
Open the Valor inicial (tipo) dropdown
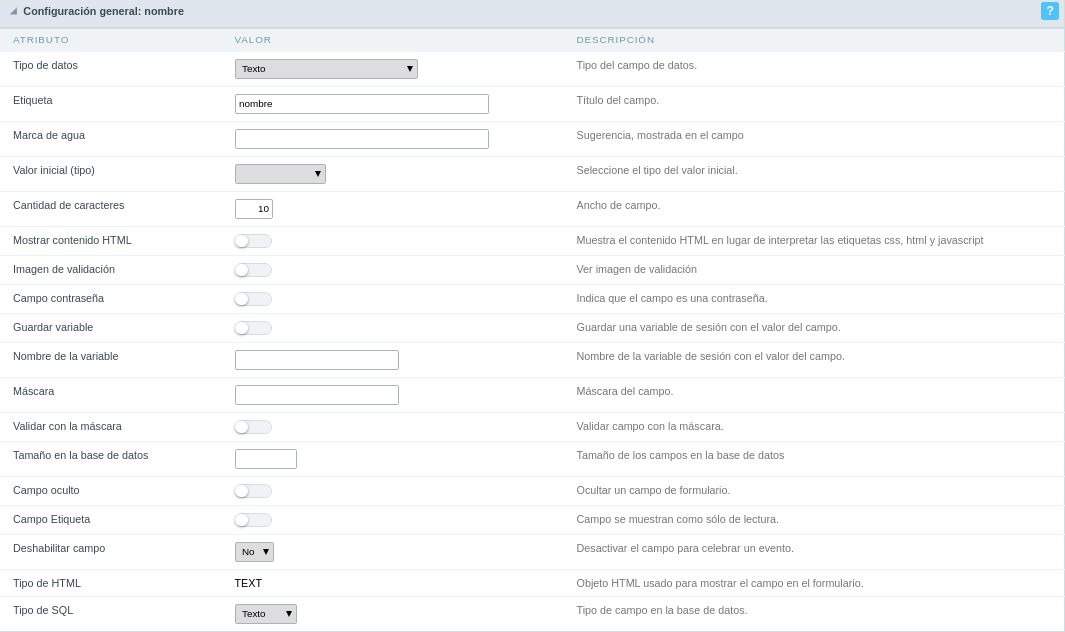pos(280,174)
